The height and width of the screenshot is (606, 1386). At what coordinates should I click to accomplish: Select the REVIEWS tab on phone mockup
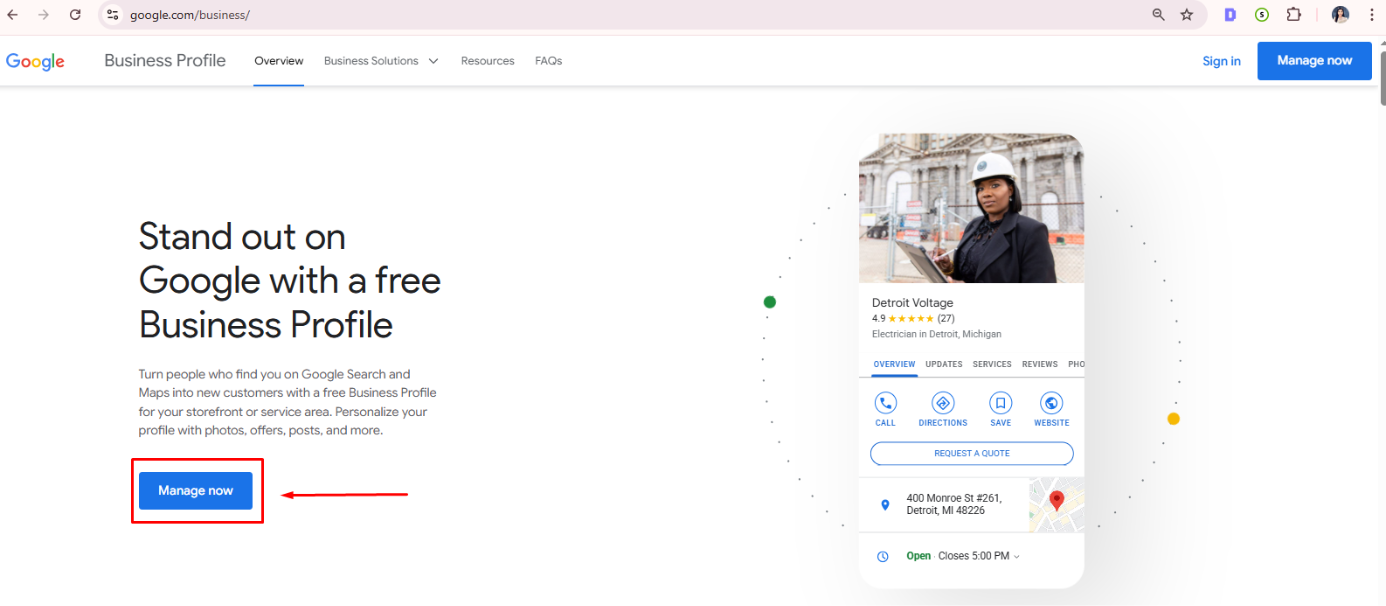[x=1040, y=364]
